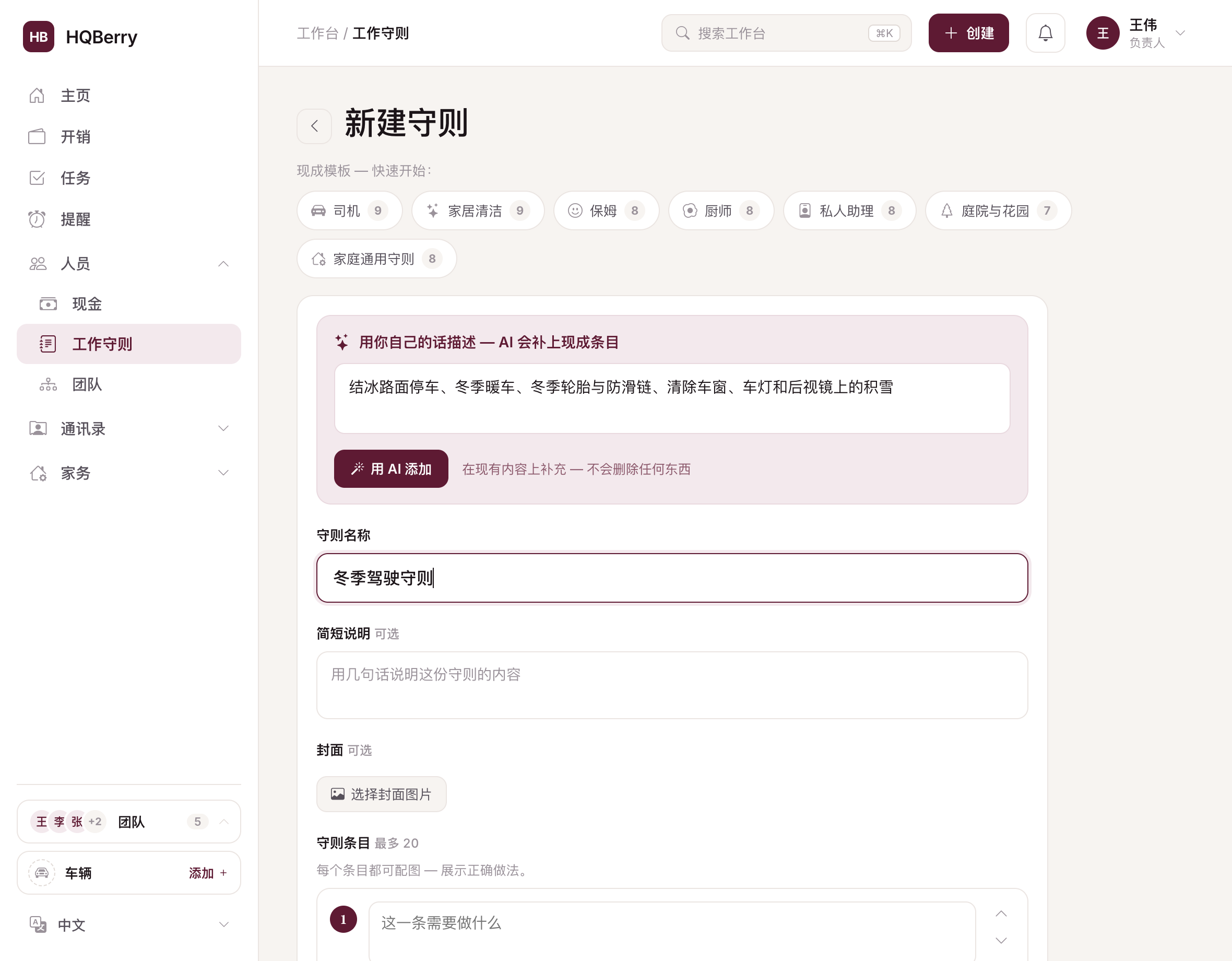
Task: Collapse the 人员 section chevron
Action: click(x=223, y=264)
